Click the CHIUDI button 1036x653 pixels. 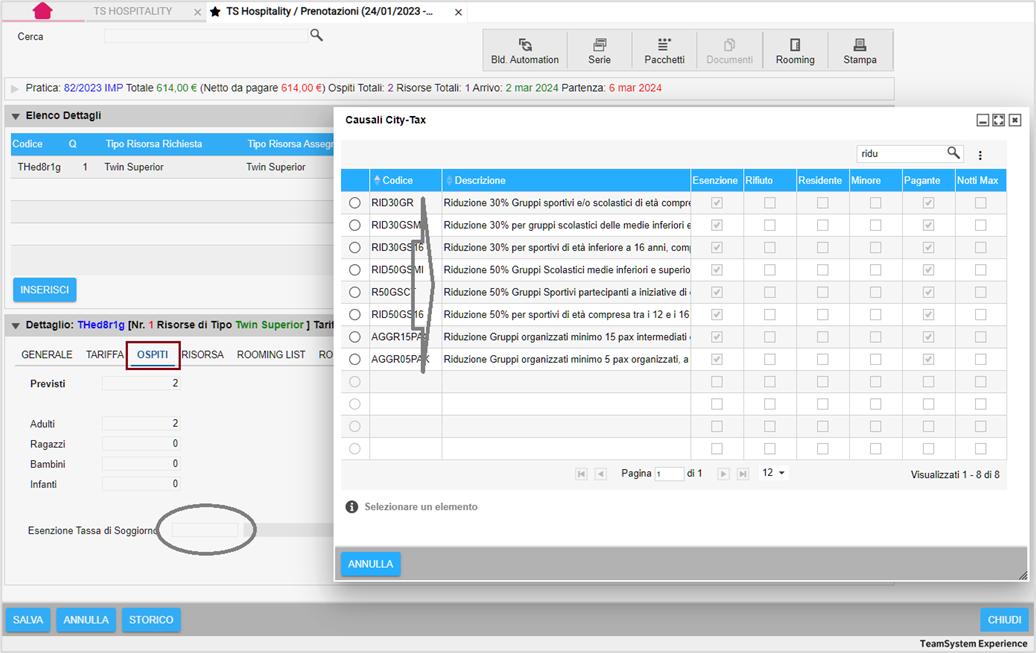(x=1004, y=620)
